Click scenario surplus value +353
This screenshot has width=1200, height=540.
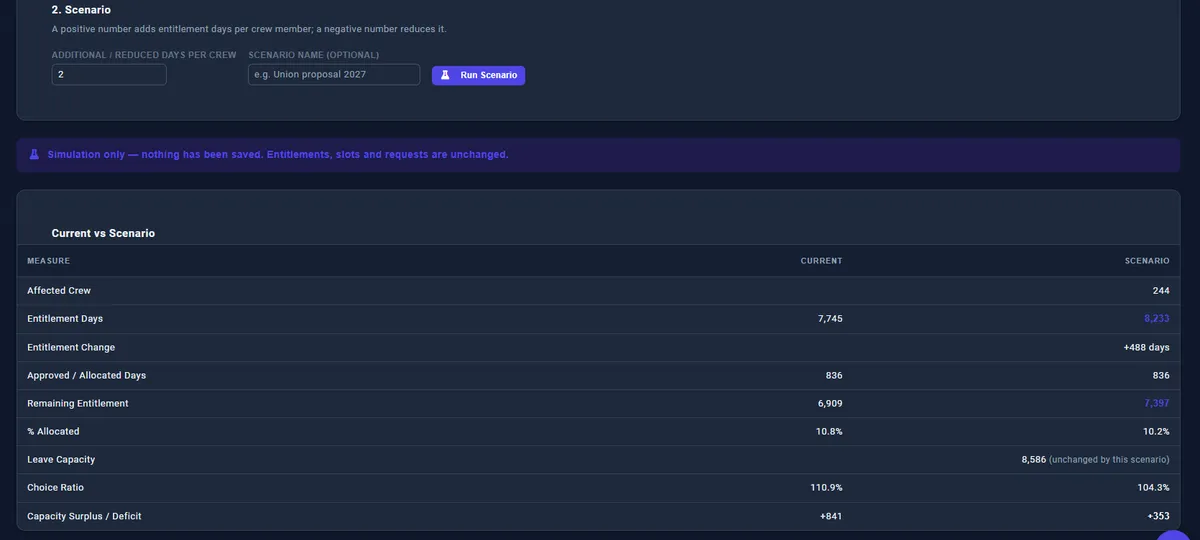click(x=1158, y=515)
